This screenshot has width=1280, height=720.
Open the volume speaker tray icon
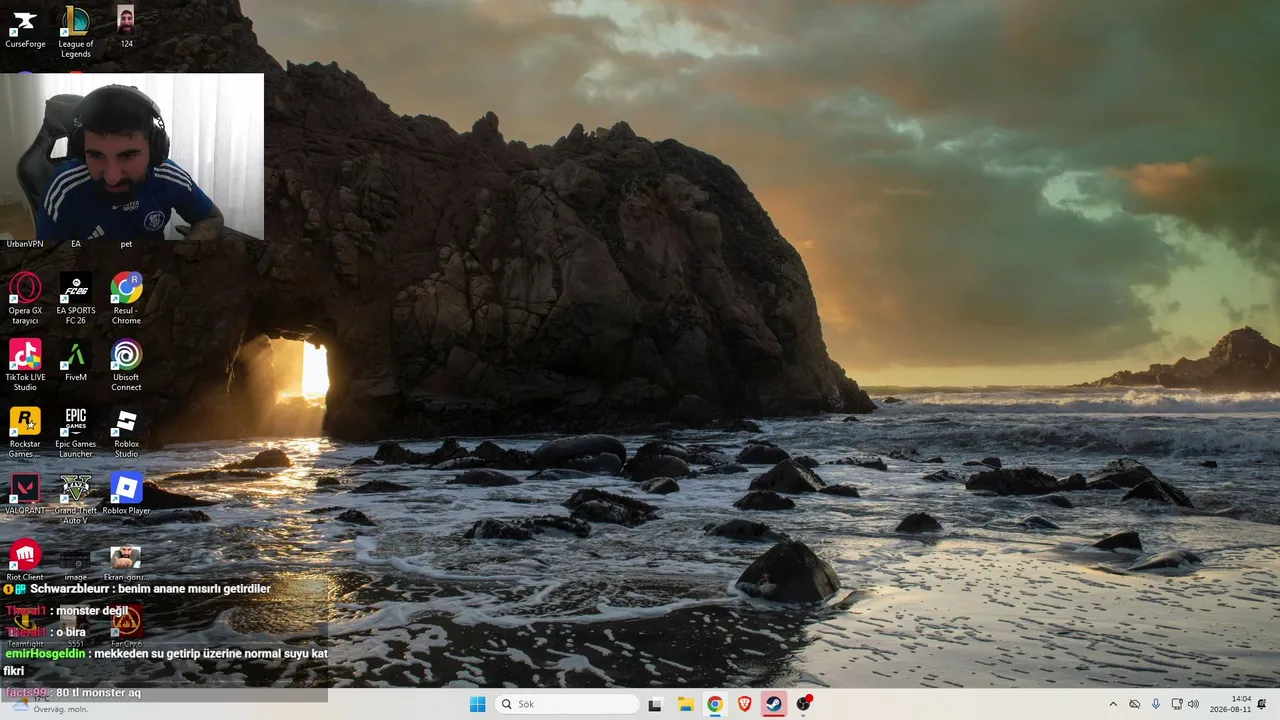(x=1193, y=704)
